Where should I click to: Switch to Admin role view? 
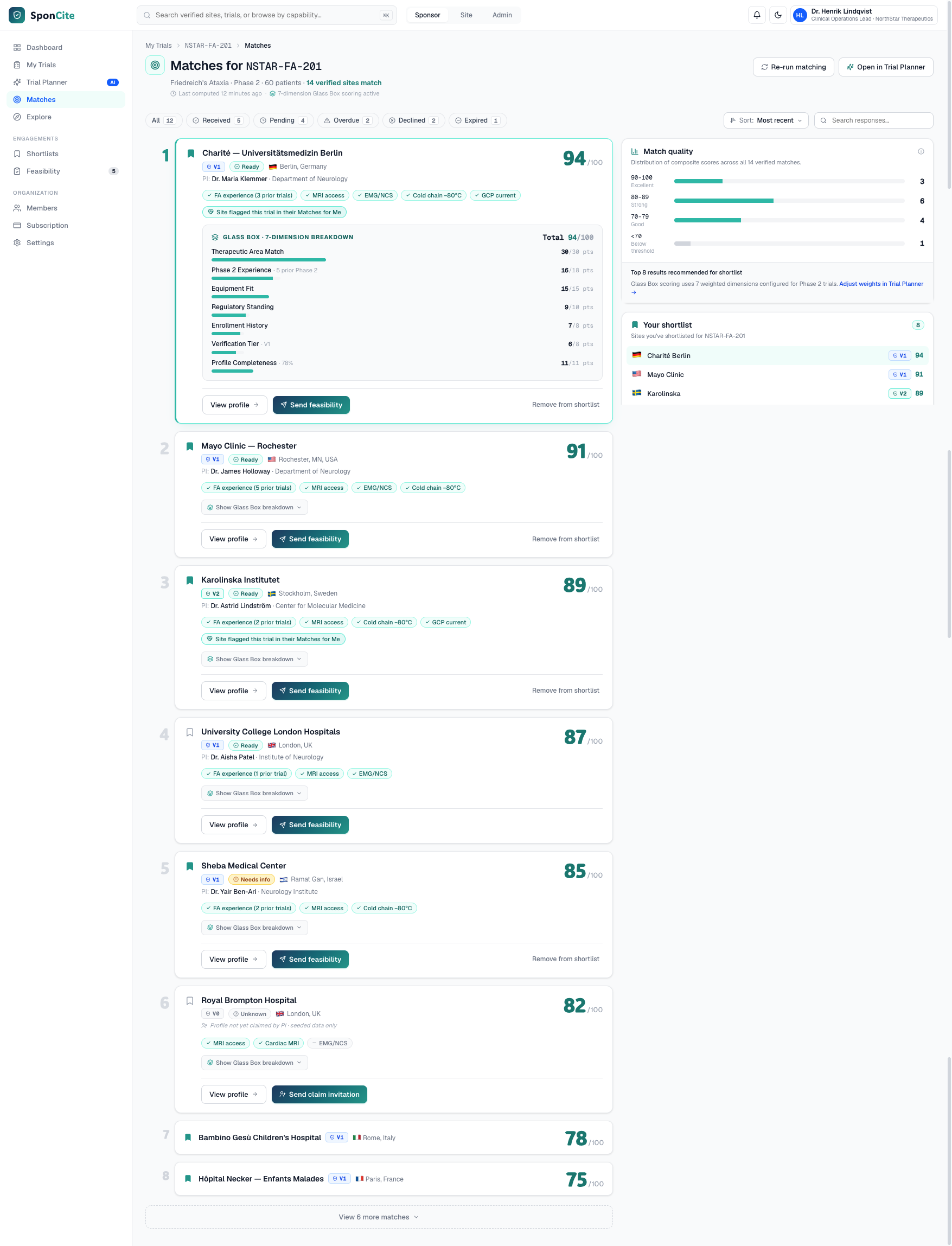coord(502,15)
